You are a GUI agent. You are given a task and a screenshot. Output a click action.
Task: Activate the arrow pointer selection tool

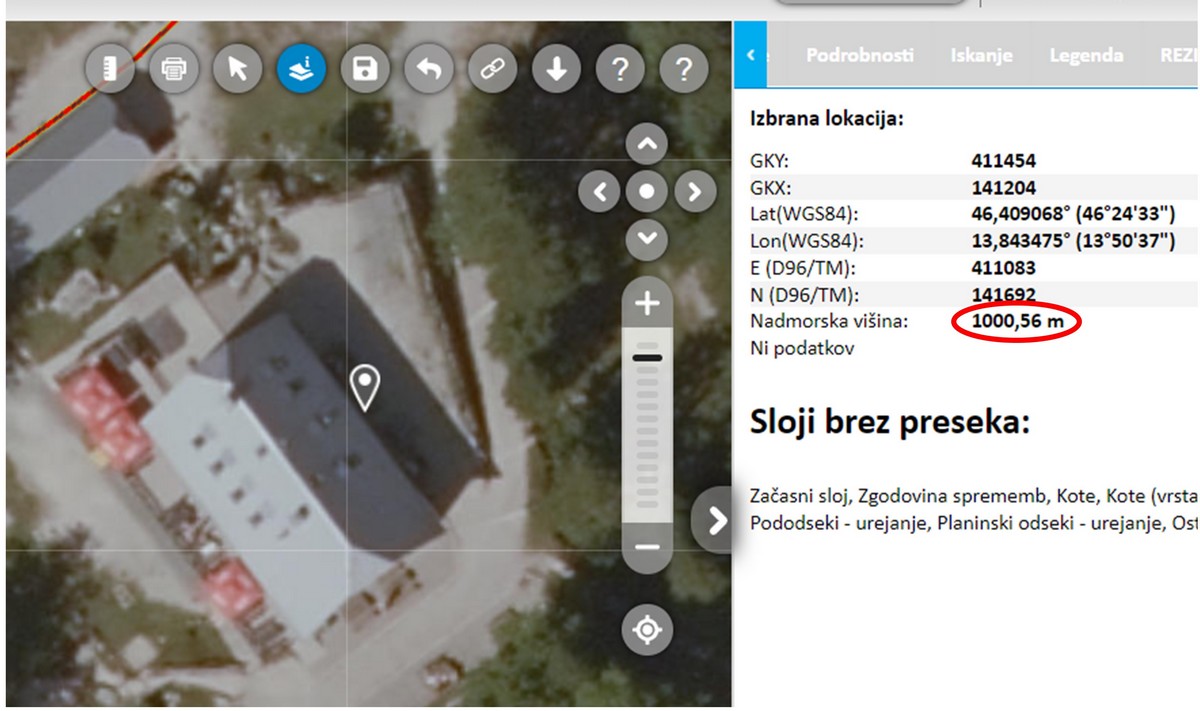(237, 69)
